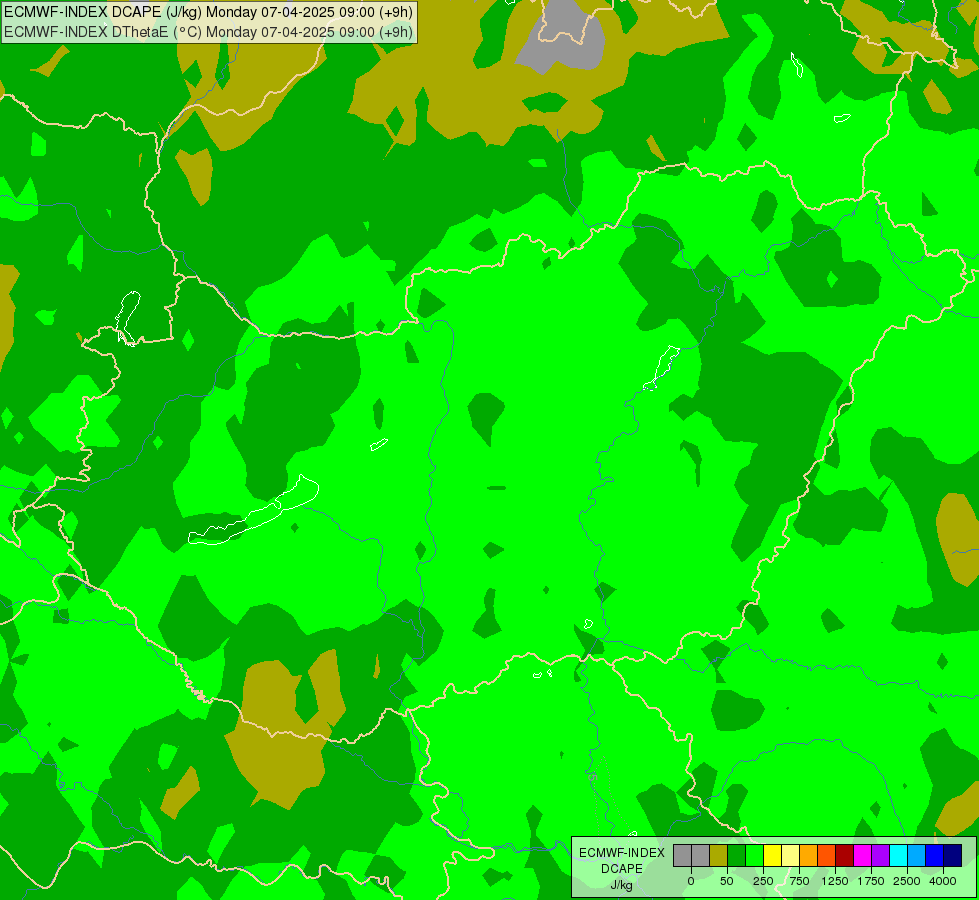Click the light blue legend swatch
979x900 pixels.
(x=917, y=856)
